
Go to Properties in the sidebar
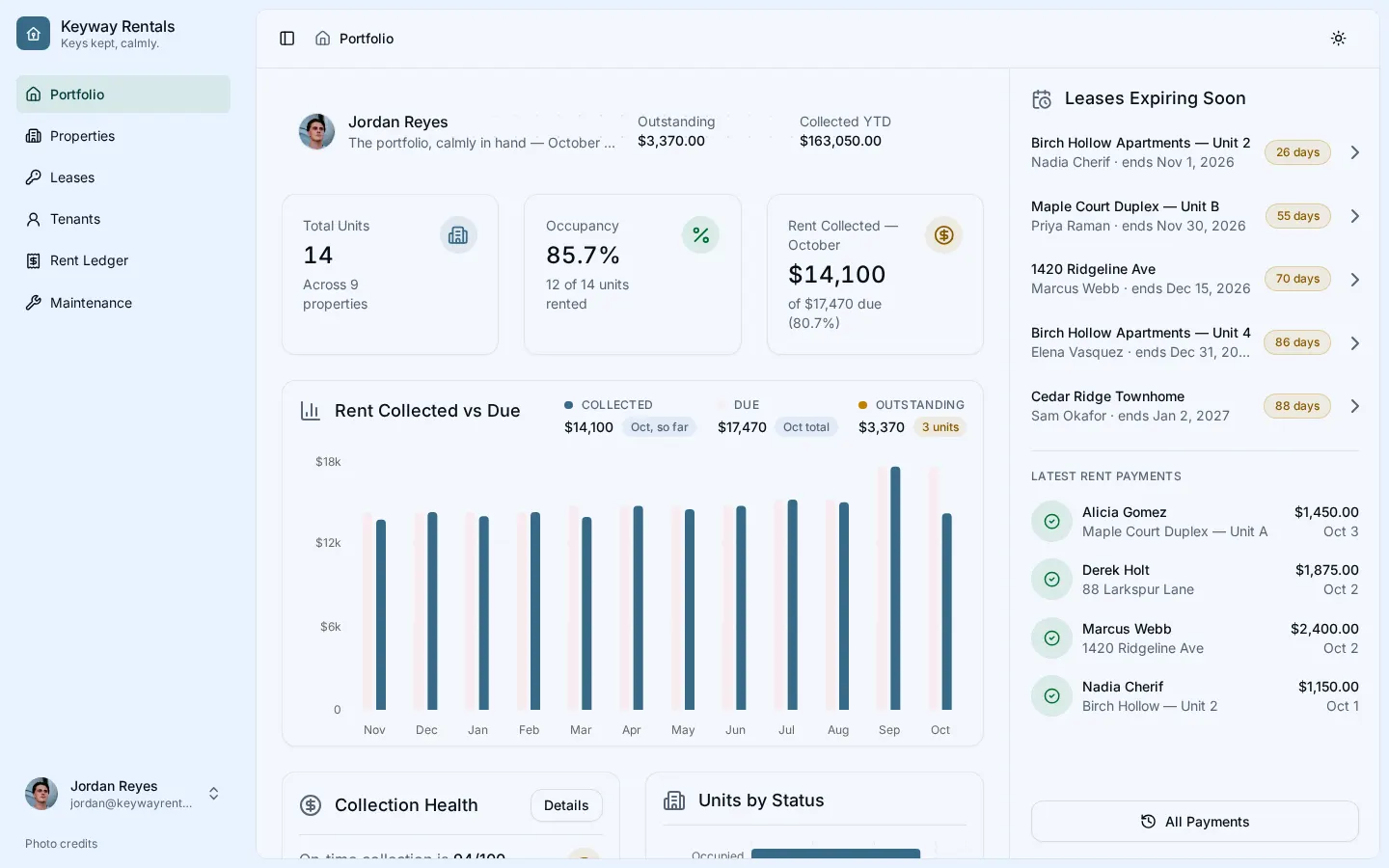click(x=123, y=136)
